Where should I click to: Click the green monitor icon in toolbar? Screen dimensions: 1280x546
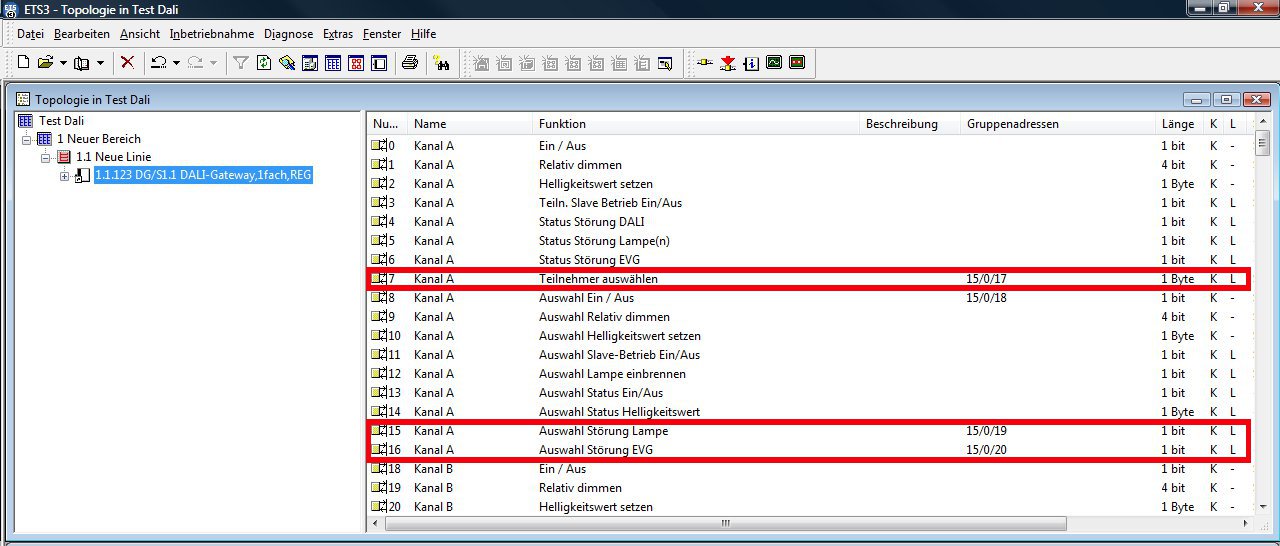click(774, 63)
